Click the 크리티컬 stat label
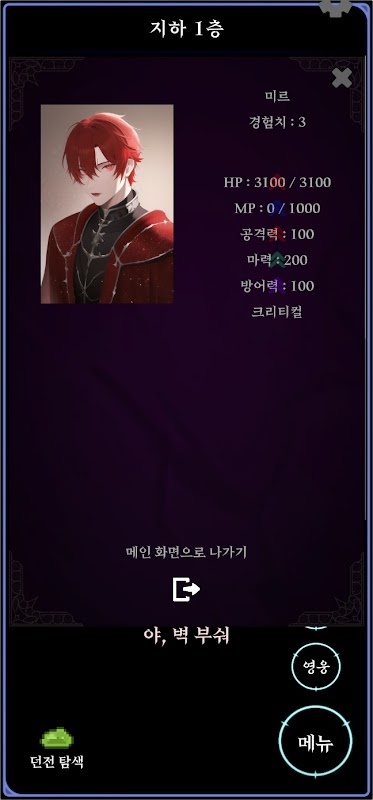 (x=277, y=312)
